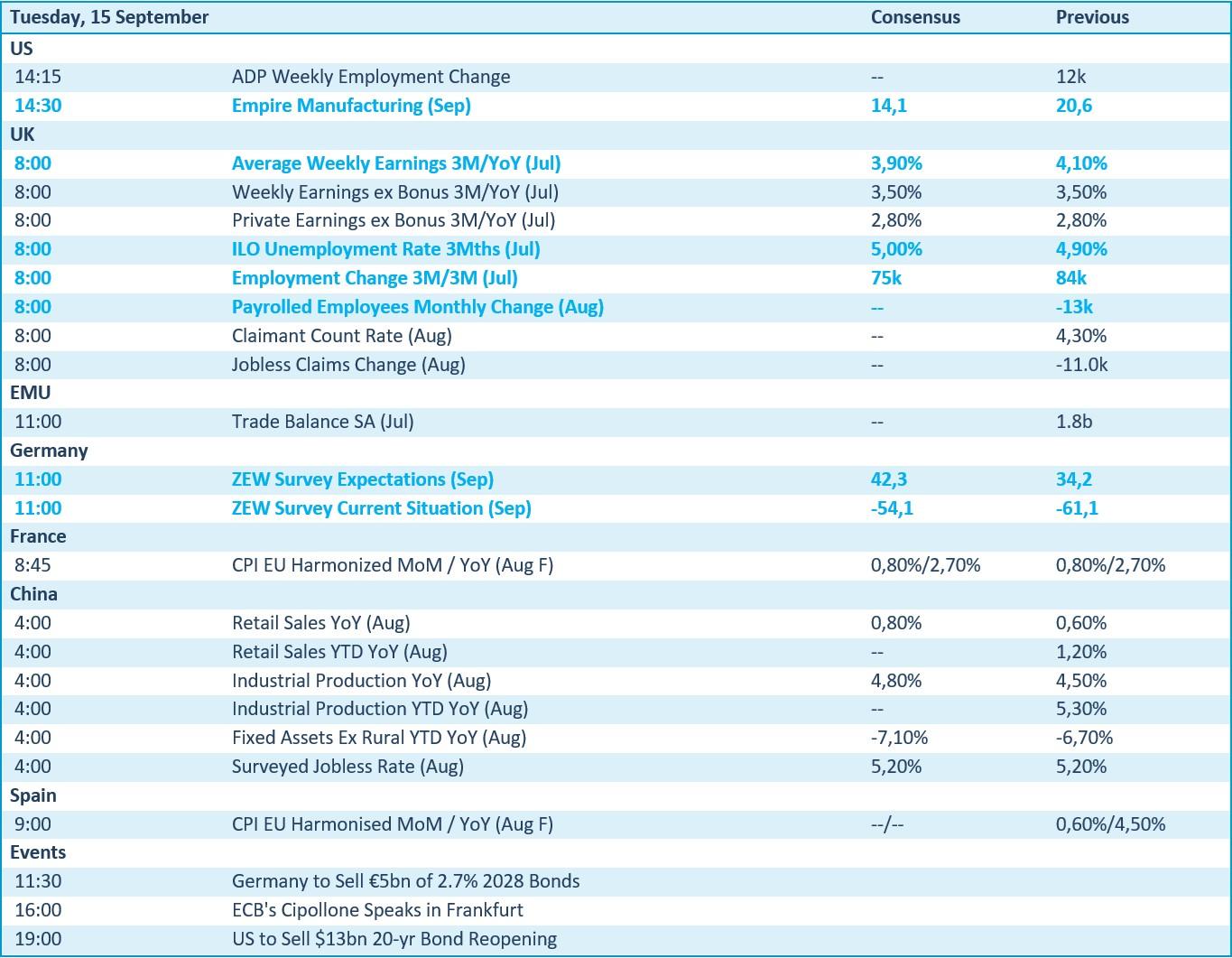Viewport: 1232px width, 958px height.
Task: Select the Tuesday, 15 September date header
Action: pos(109,17)
